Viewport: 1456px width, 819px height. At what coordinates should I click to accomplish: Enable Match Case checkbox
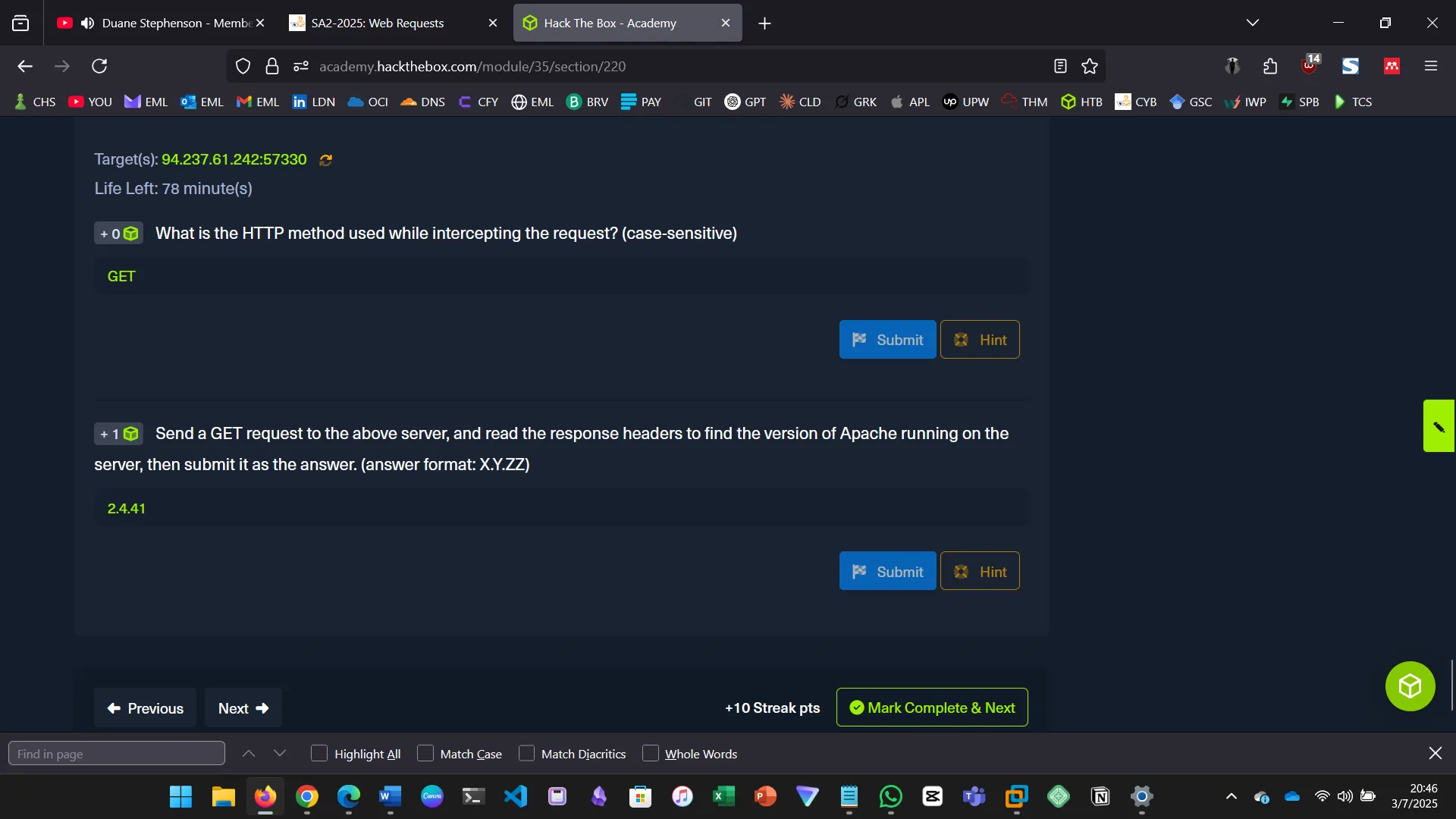(x=425, y=754)
